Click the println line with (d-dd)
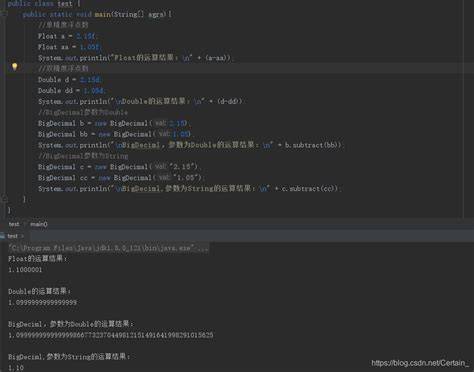This screenshot has height=372, width=474. click(141, 101)
